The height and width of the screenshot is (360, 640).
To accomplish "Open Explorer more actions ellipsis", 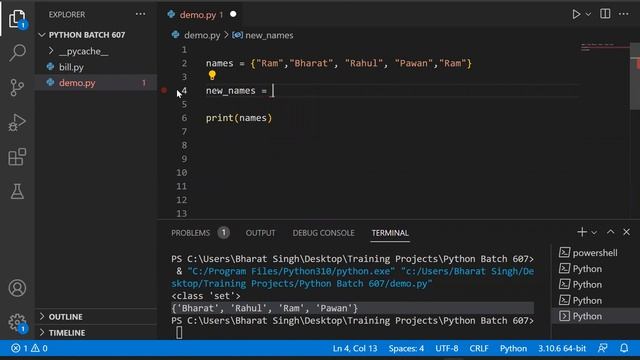I will pos(140,14).
